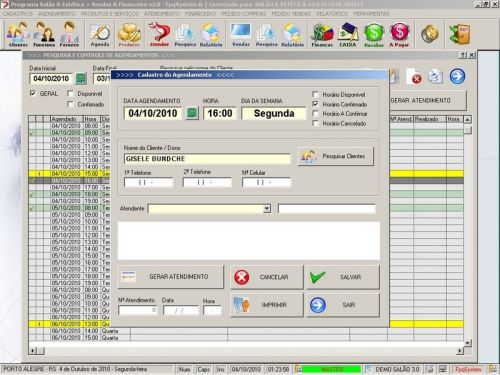Click the exit door toolbar icon
The image size is (500, 375).
point(459,34)
